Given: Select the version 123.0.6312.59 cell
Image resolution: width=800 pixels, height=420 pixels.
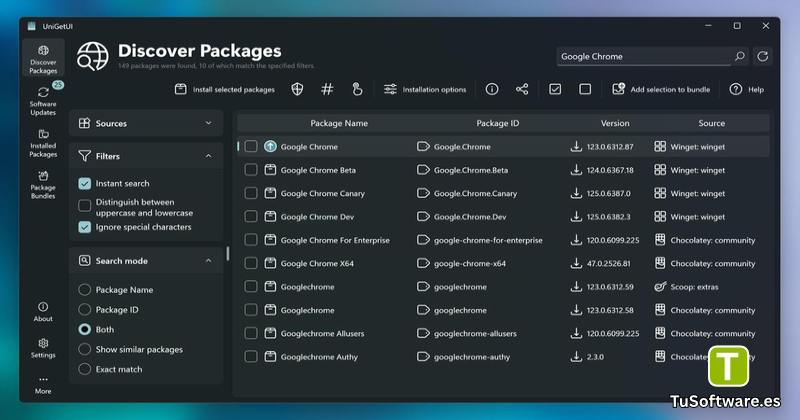Looking at the screenshot, I should pos(610,287).
